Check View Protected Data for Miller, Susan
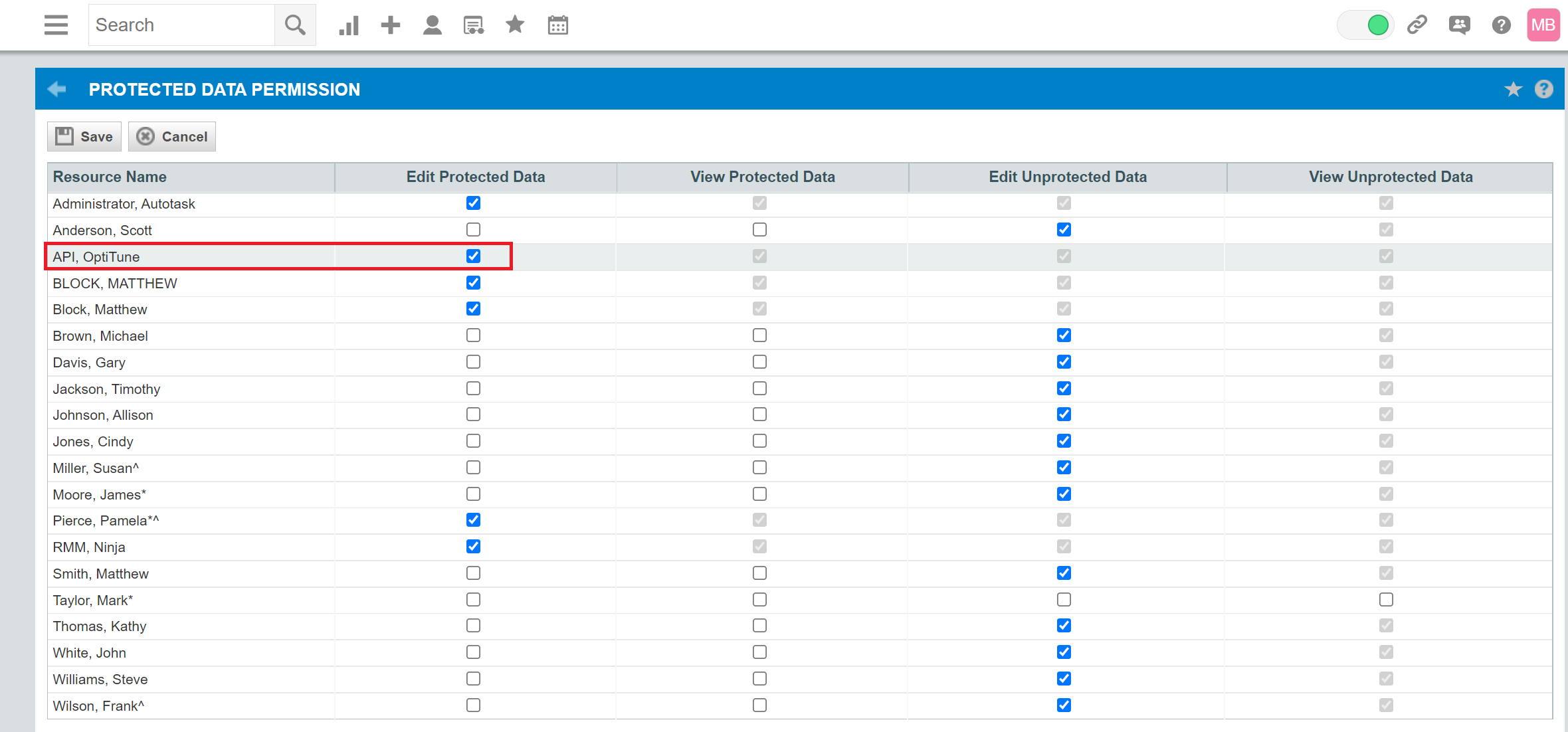Screen dimensions: 1568x732 (759, 468)
